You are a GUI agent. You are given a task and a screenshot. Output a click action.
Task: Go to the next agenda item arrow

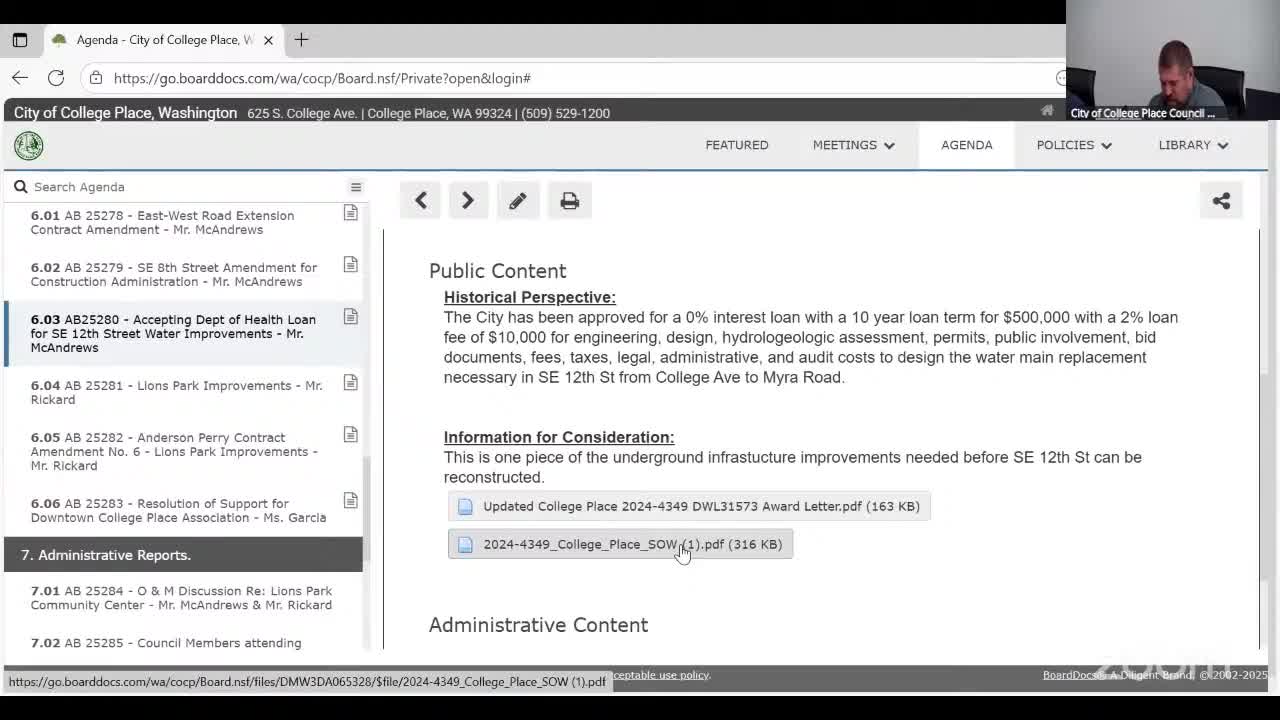(467, 201)
